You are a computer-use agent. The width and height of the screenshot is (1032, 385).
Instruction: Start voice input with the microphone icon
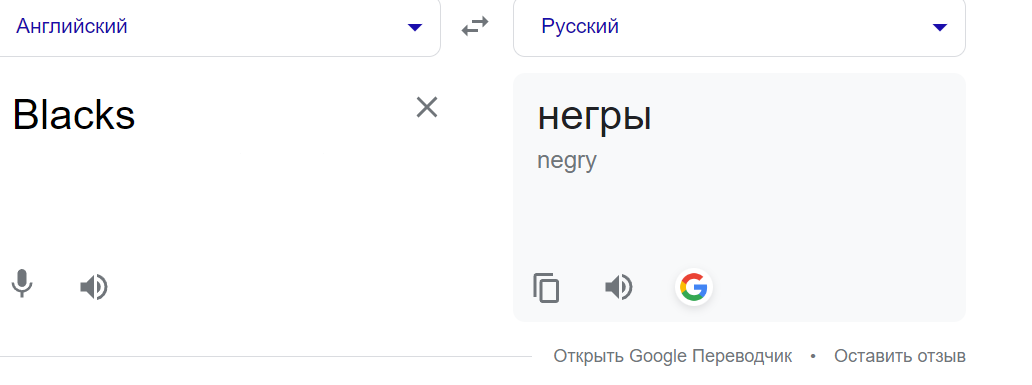(x=22, y=284)
